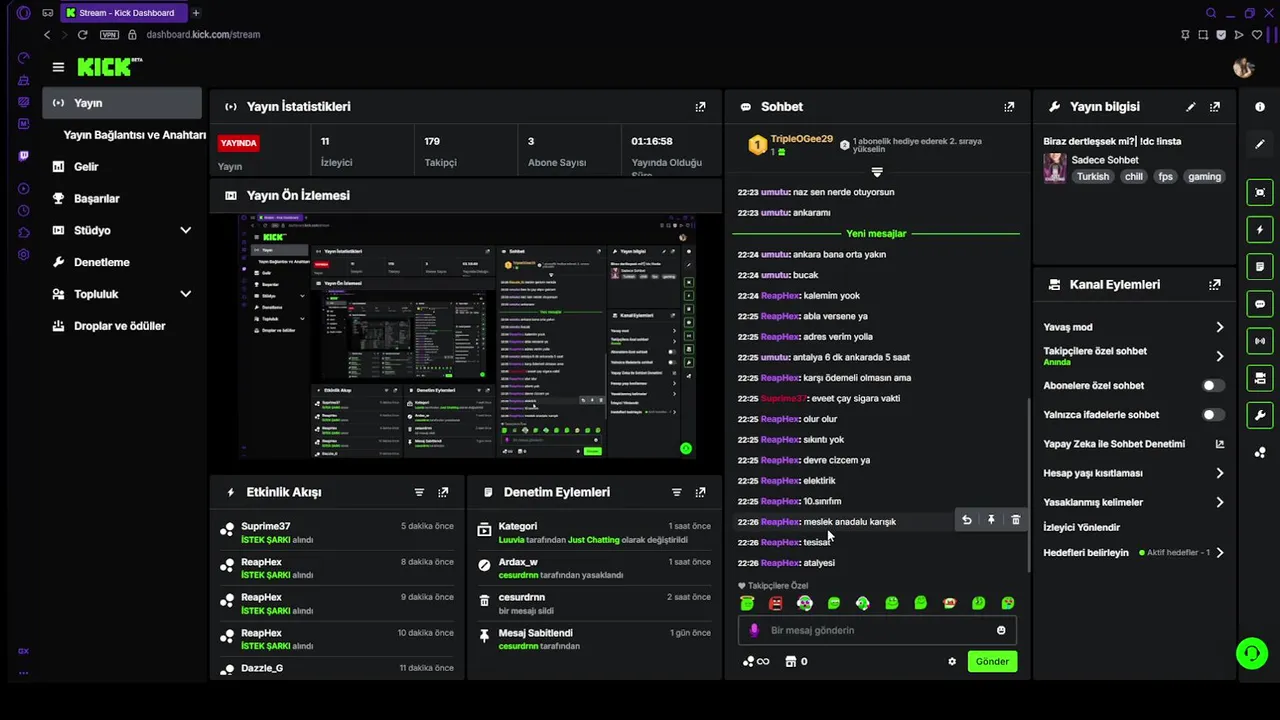Image resolution: width=1280 pixels, height=720 pixels.
Task: Pop out the Denetim Eylemleri panel
Action: point(700,492)
